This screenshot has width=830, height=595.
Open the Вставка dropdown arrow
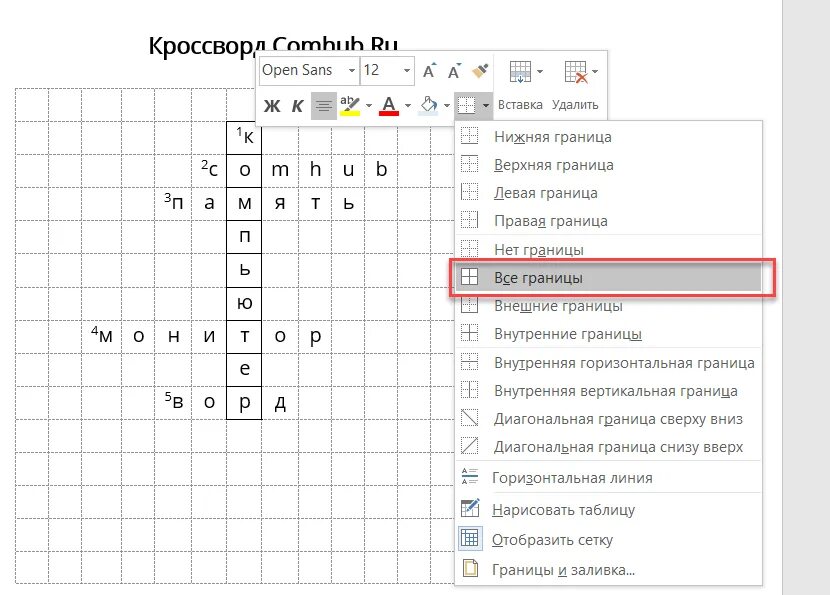pyautogui.click(x=540, y=72)
